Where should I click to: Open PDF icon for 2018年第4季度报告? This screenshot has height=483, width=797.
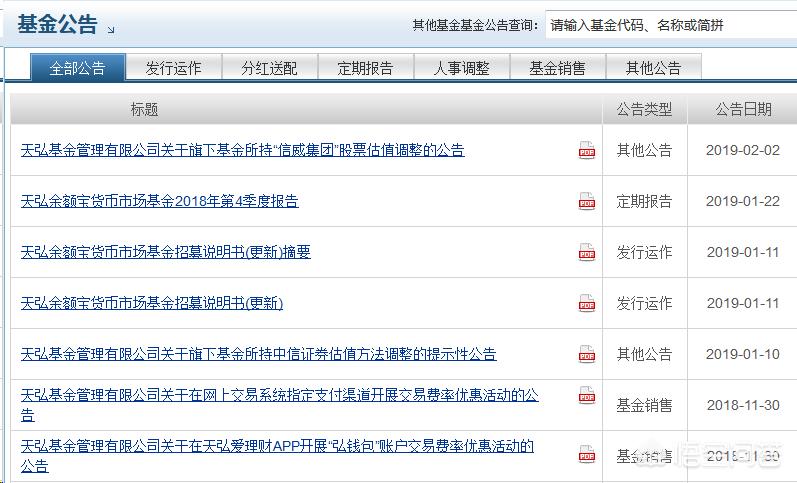[x=586, y=201]
